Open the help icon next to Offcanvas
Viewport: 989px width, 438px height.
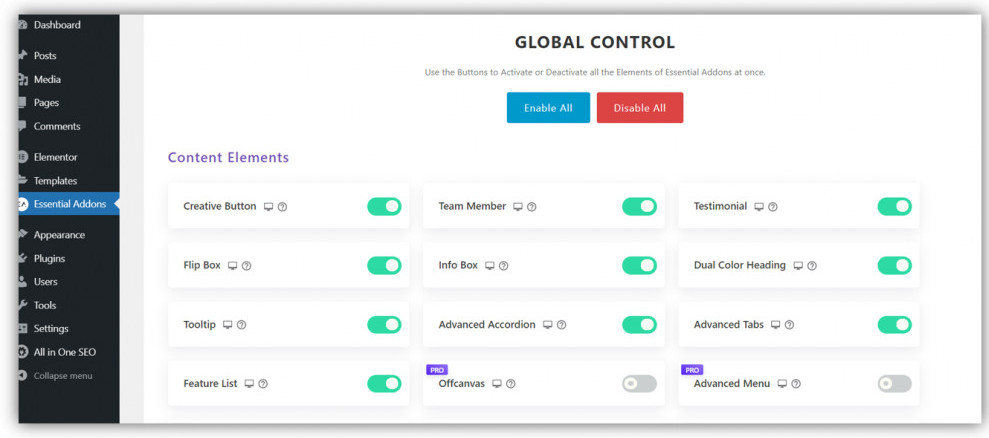coord(511,384)
